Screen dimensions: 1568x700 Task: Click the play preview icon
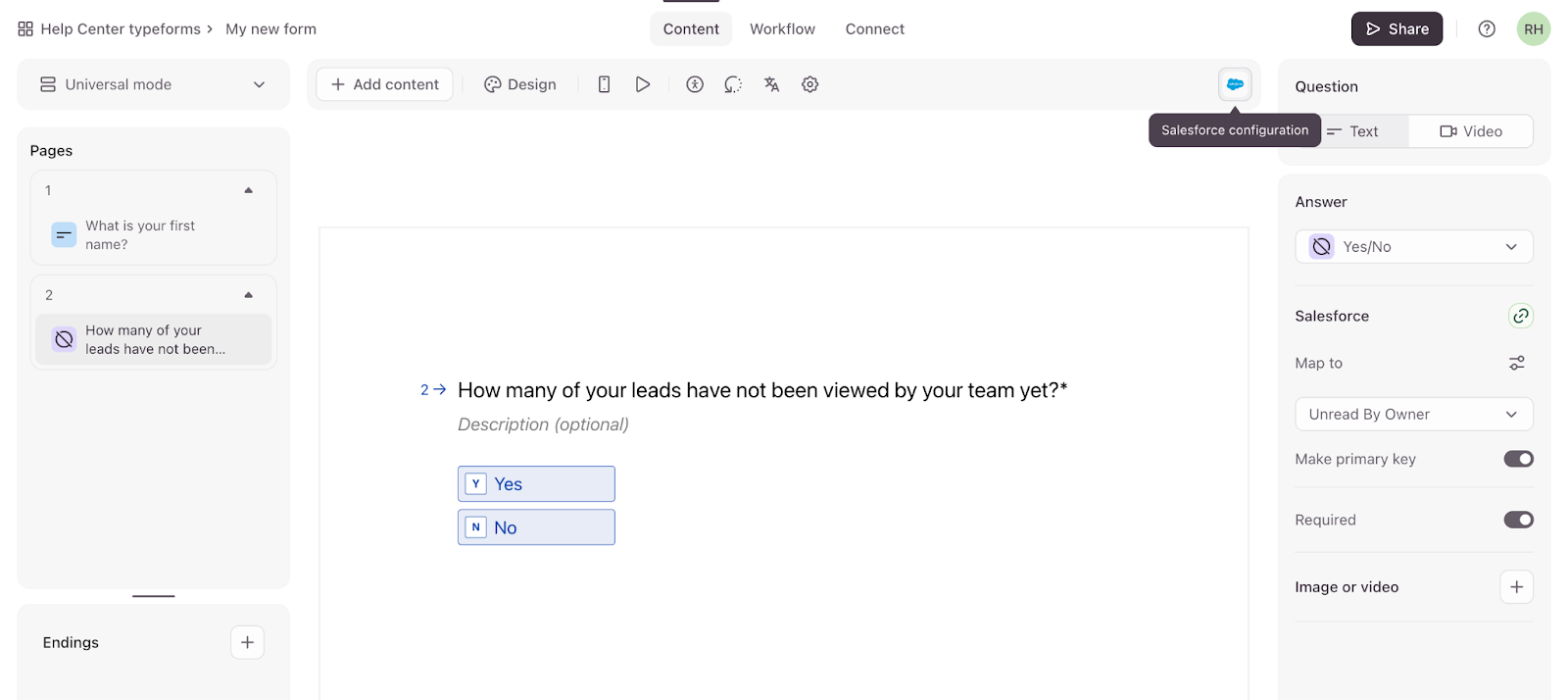click(642, 84)
